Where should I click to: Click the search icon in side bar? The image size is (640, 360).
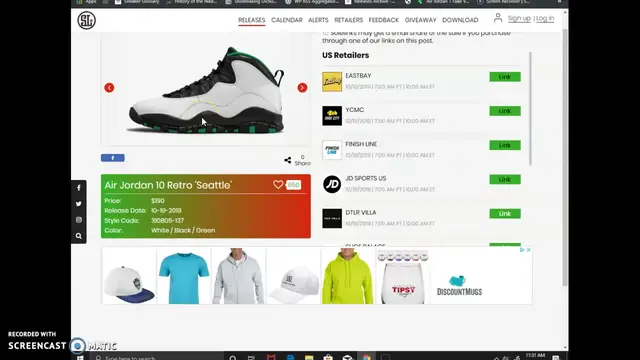point(79,236)
